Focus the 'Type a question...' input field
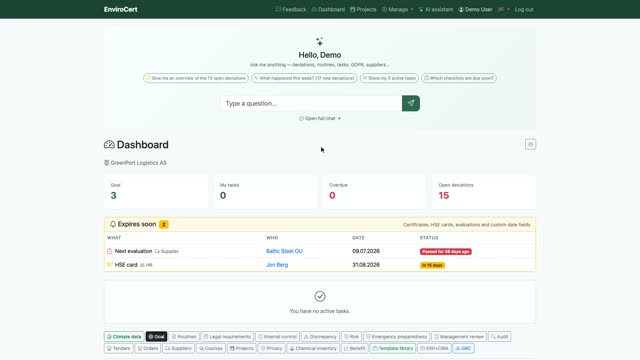Viewport: 640px width, 360px height. [x=311, y=103]
